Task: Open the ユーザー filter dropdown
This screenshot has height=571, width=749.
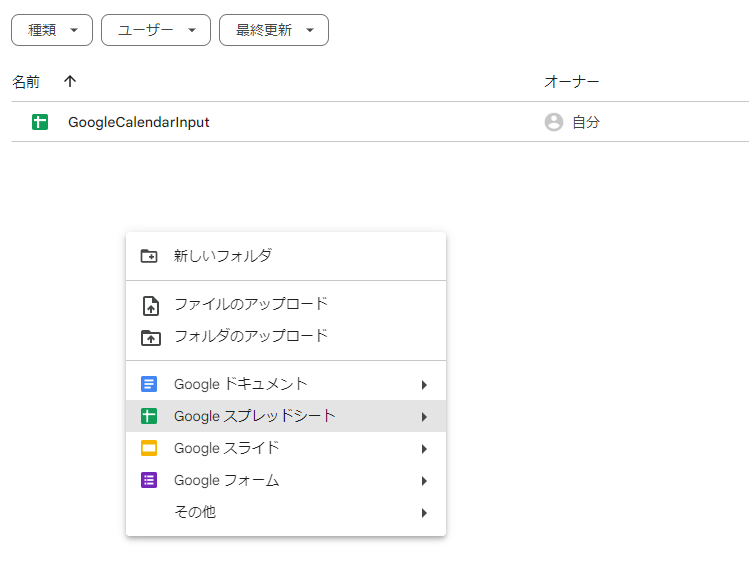Action: pos(155,30)
